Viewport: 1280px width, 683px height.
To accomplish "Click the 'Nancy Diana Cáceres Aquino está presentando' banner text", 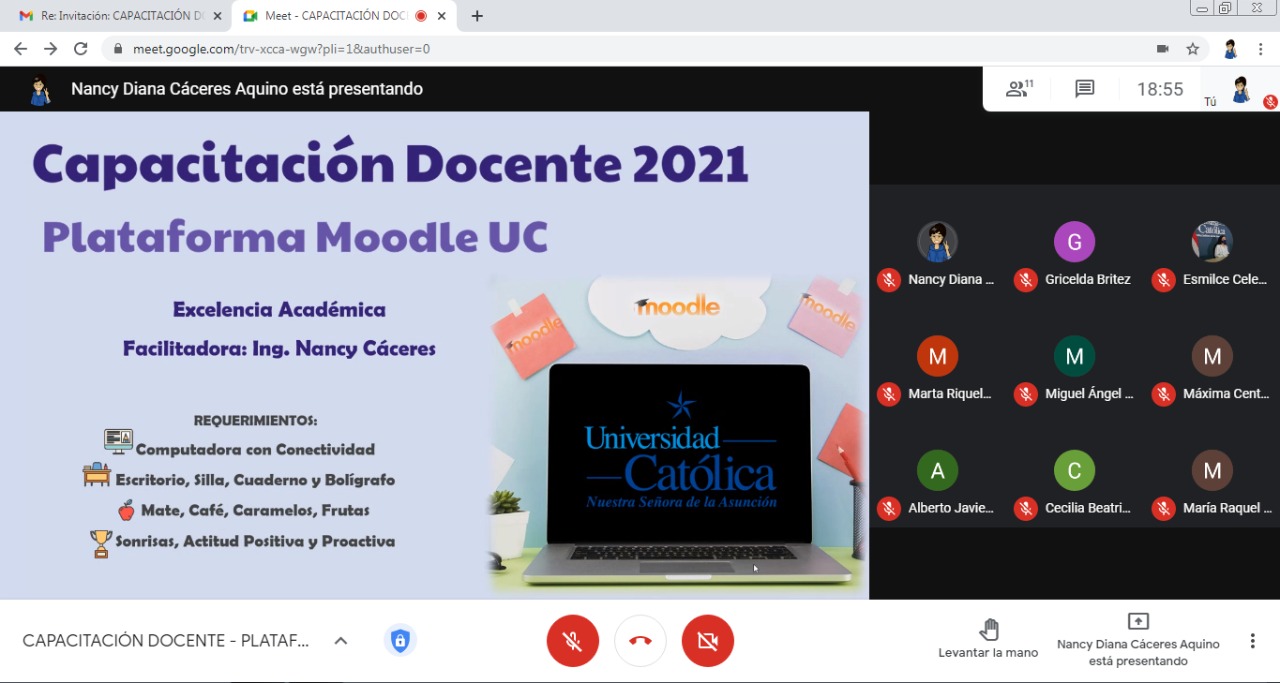I will click(x=247, y=89).
